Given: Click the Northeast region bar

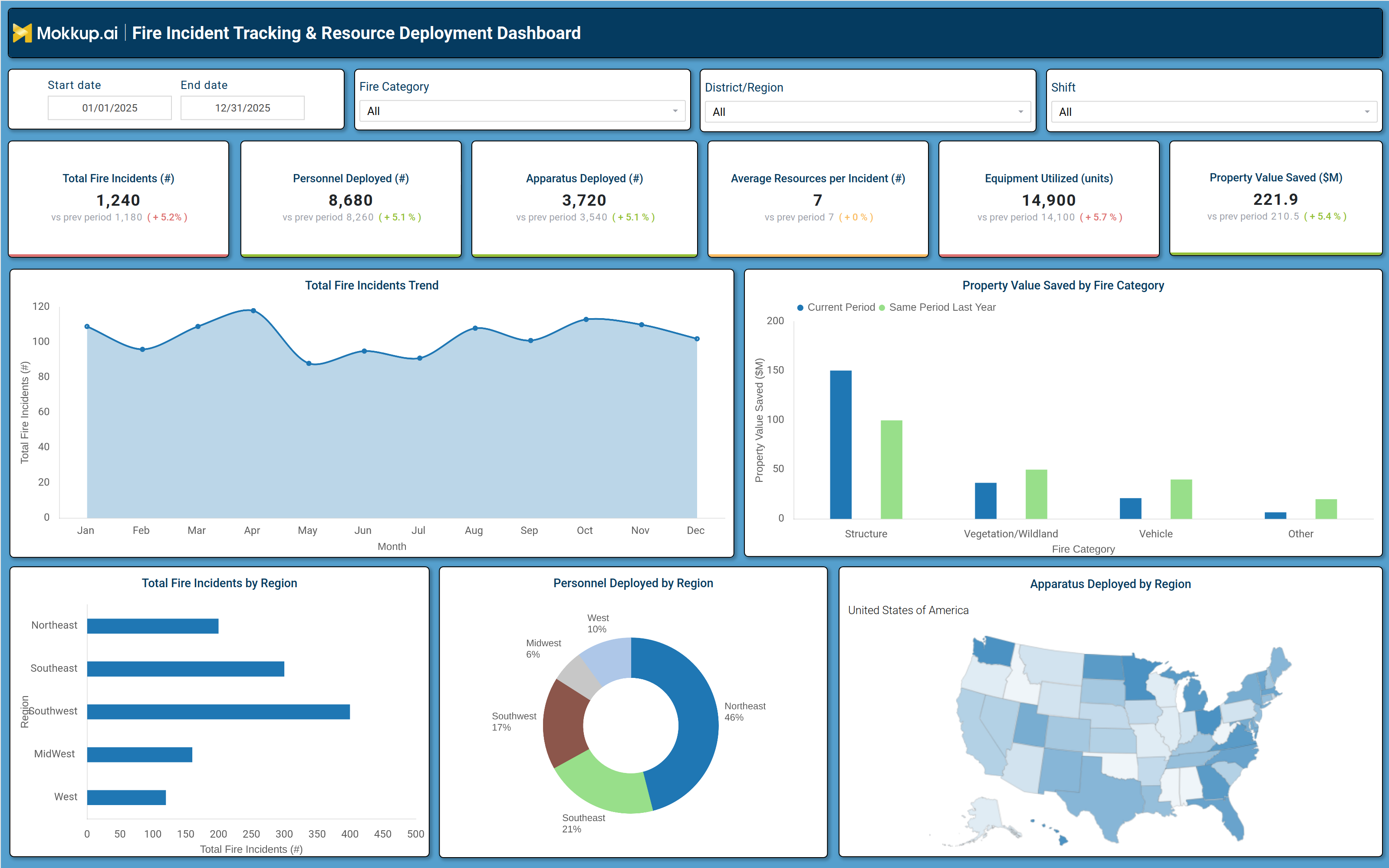Looking at the screenshot, I should coord(153,626).
